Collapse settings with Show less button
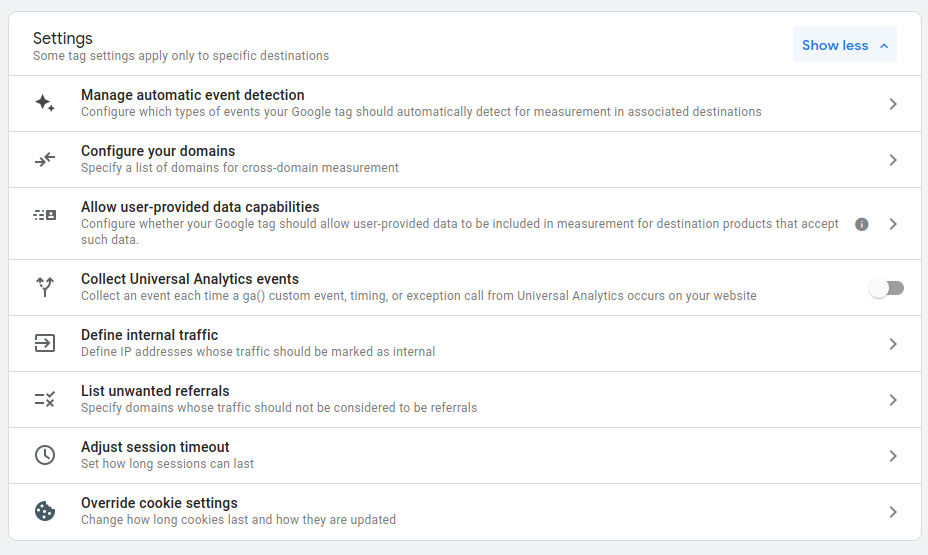 pyautogui.click(x=844, y=45)
